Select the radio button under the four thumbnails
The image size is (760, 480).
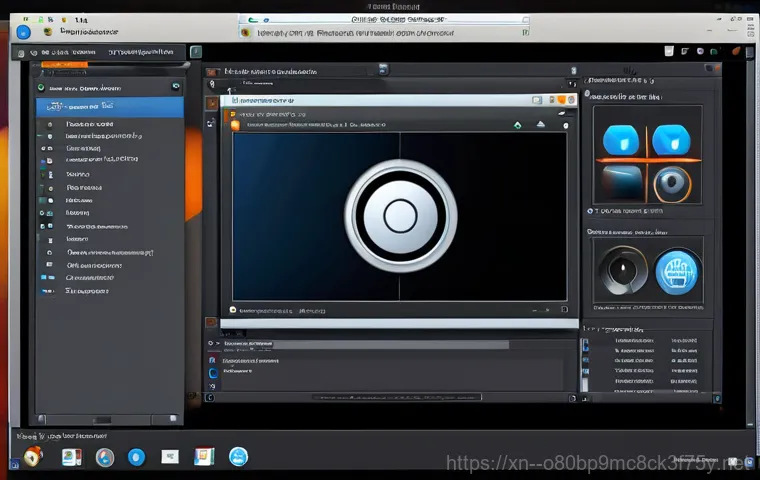pyautogui.click(x=590, y=211)
